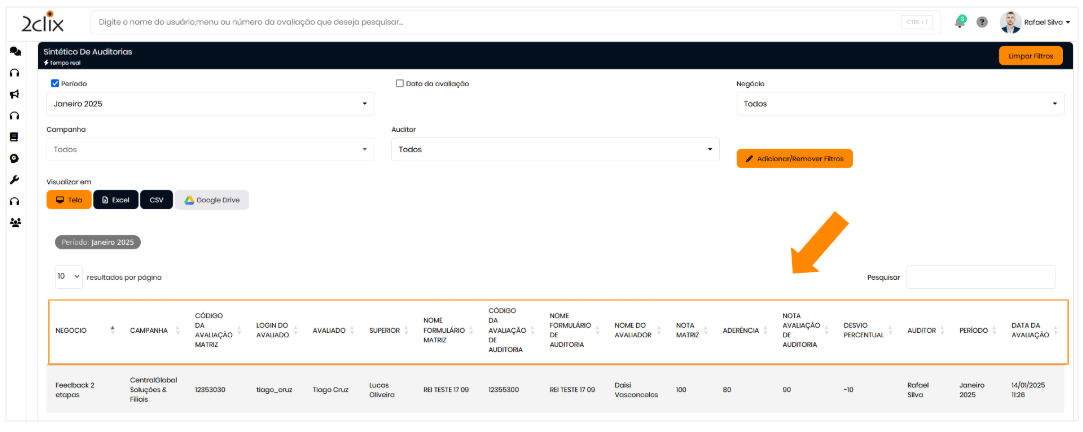The width and height of the screenshot is (1083, 432).
Task: Open the notifications bell
Action: point(960,22)
